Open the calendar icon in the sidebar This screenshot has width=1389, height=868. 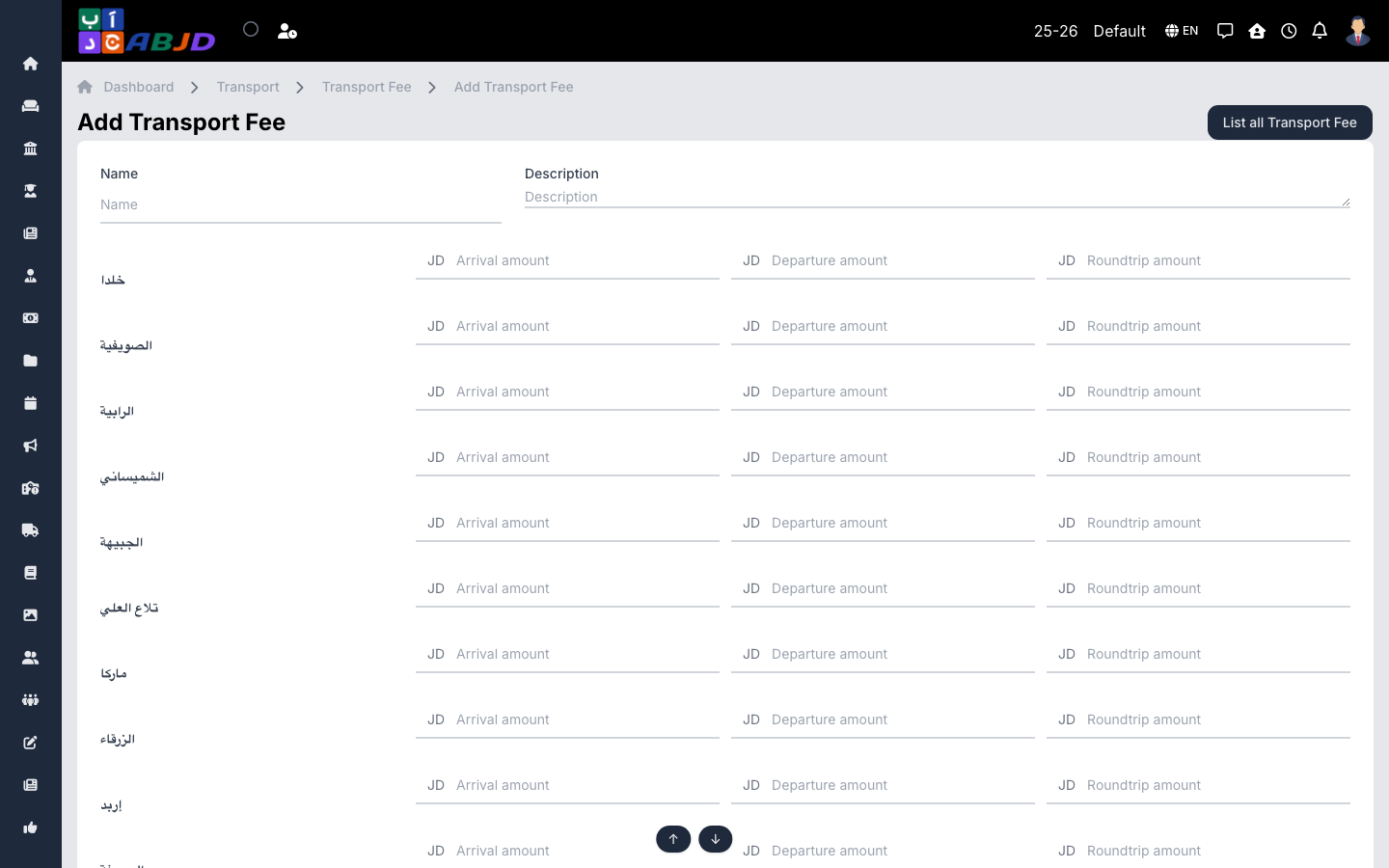pyautogui.click(x=31, y=403)
